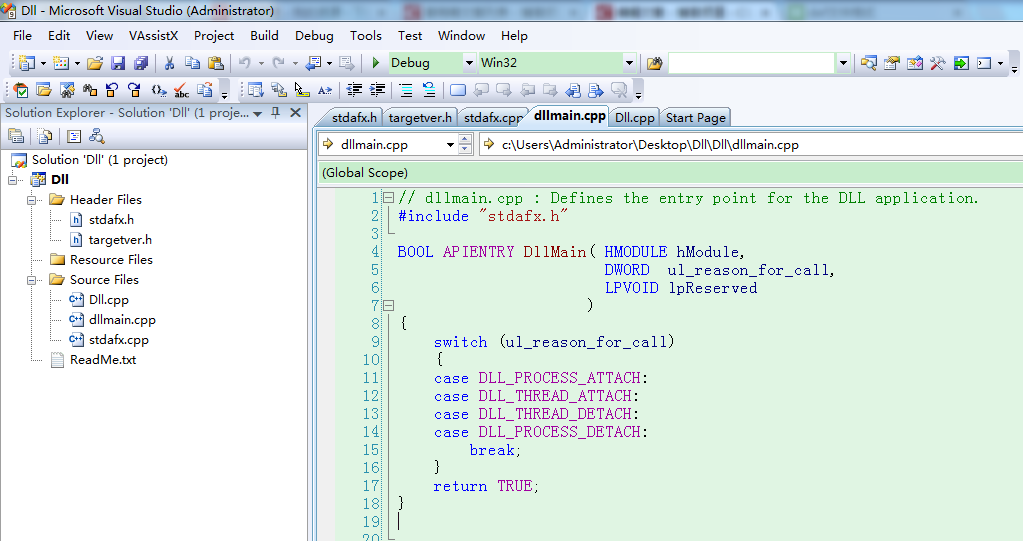The width and height of the screenshot is (1023, 541).
Task: Click the Navigate Backward icon
Action: click(x=314, y=63)
